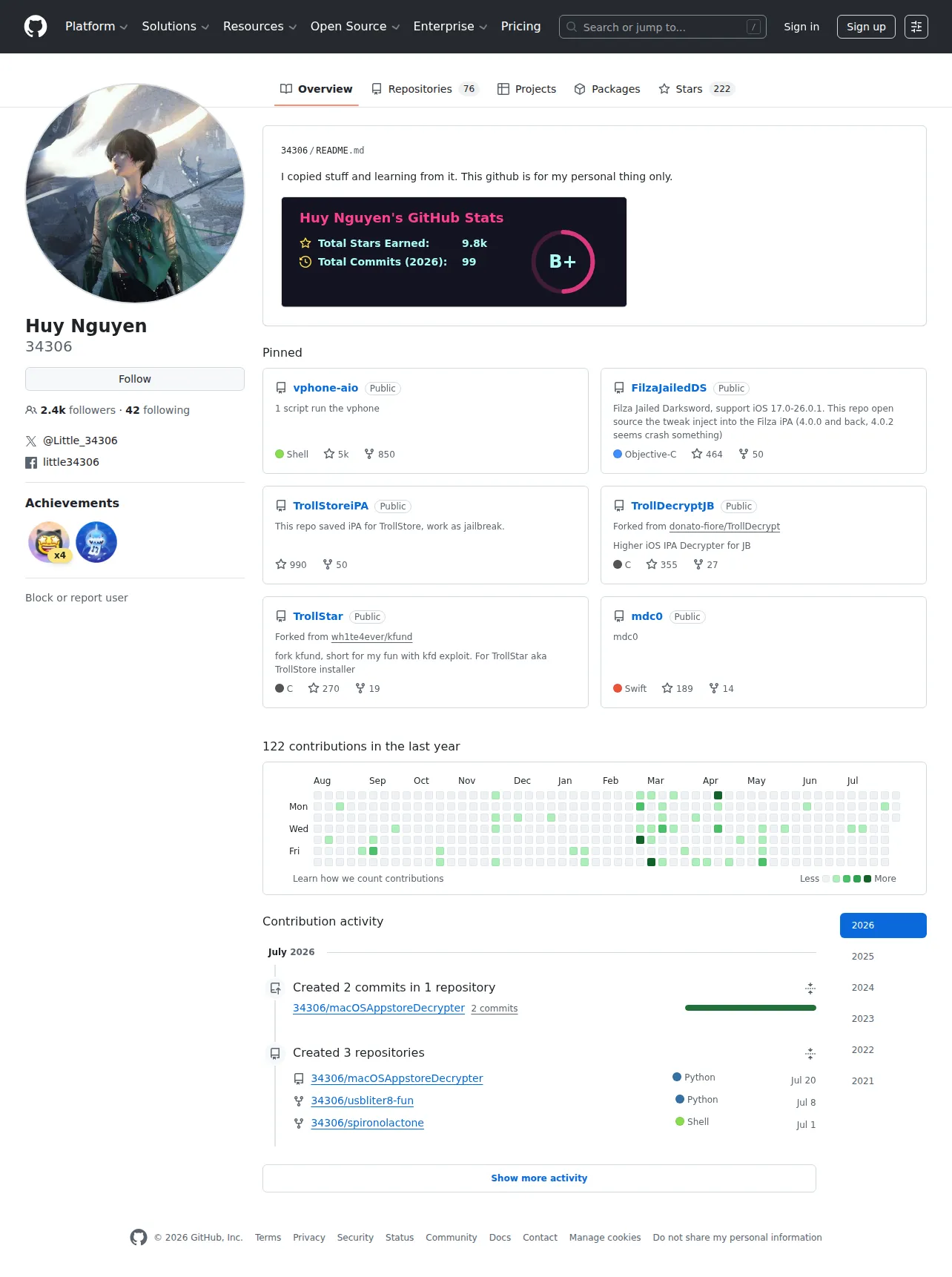This screenshot has width=952, height=1277.
Task: Click the Sign in link
Action: pos(801,27)
